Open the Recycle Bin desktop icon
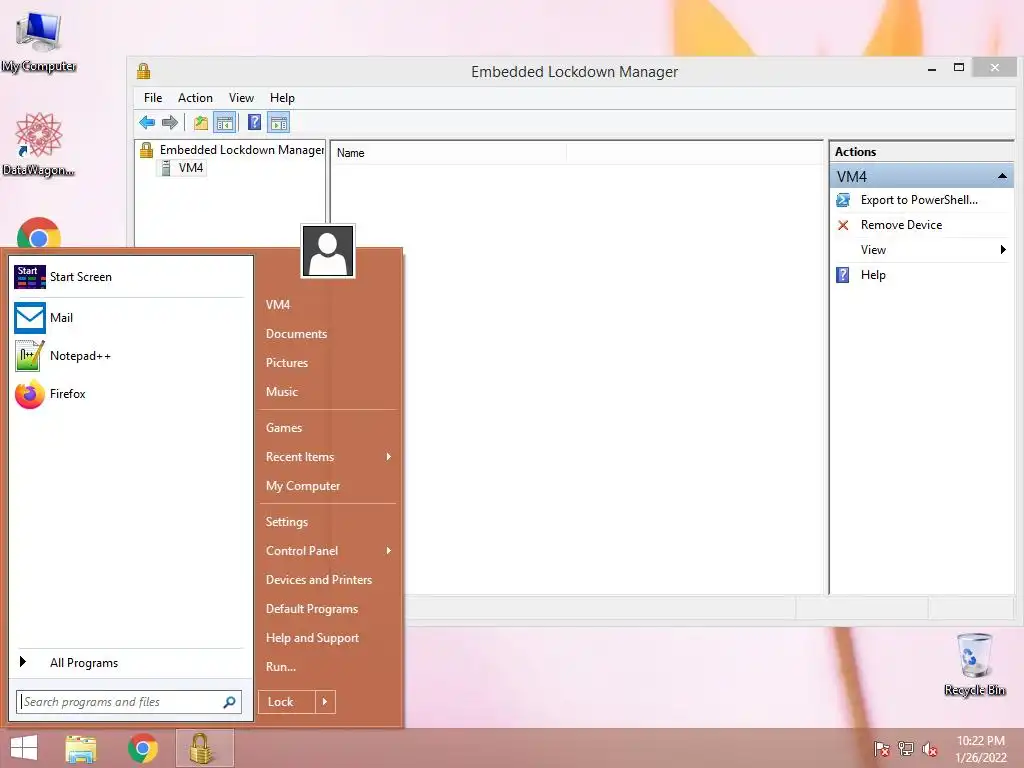Screen dimensions: 1024x768 [975, 665]
